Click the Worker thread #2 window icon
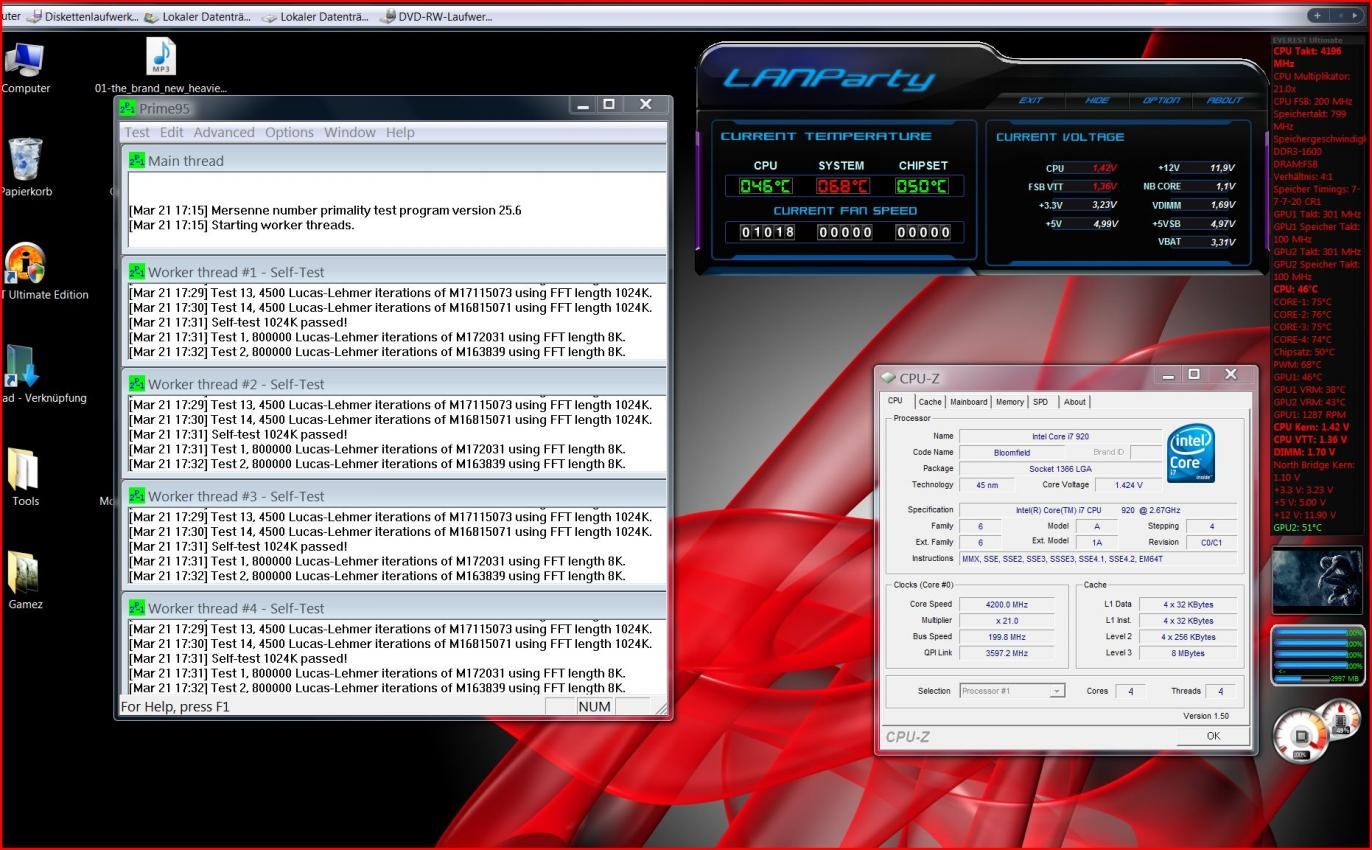 coord(137,384)
